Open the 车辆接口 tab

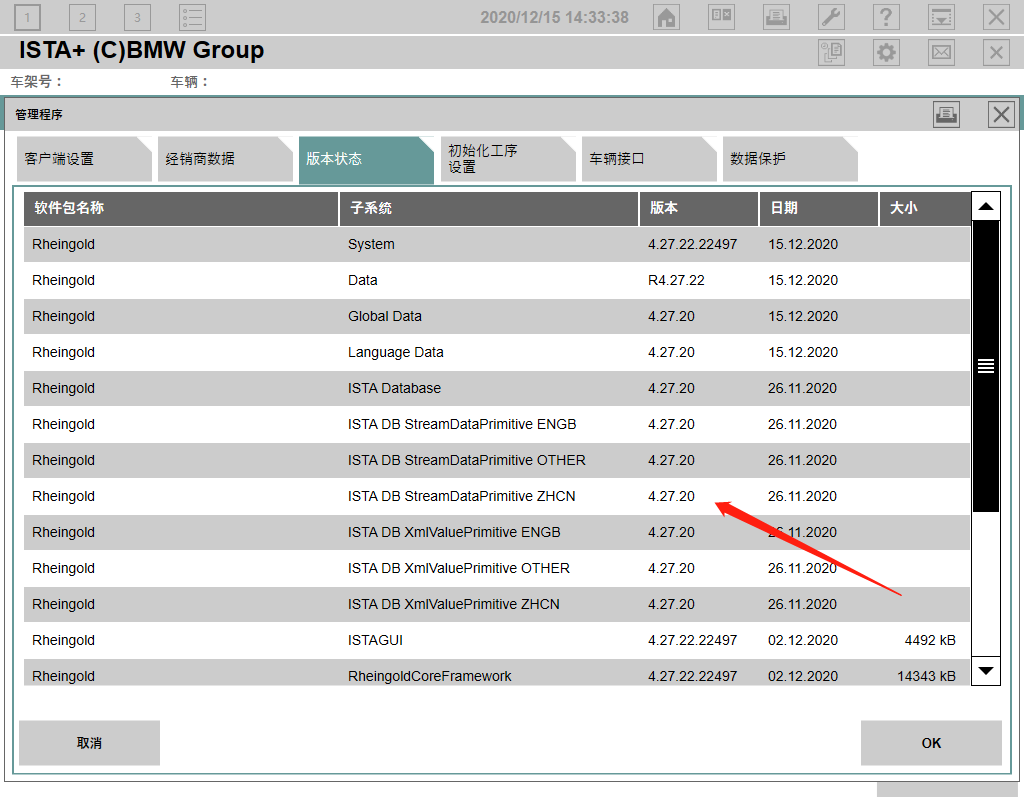point(649,159)
